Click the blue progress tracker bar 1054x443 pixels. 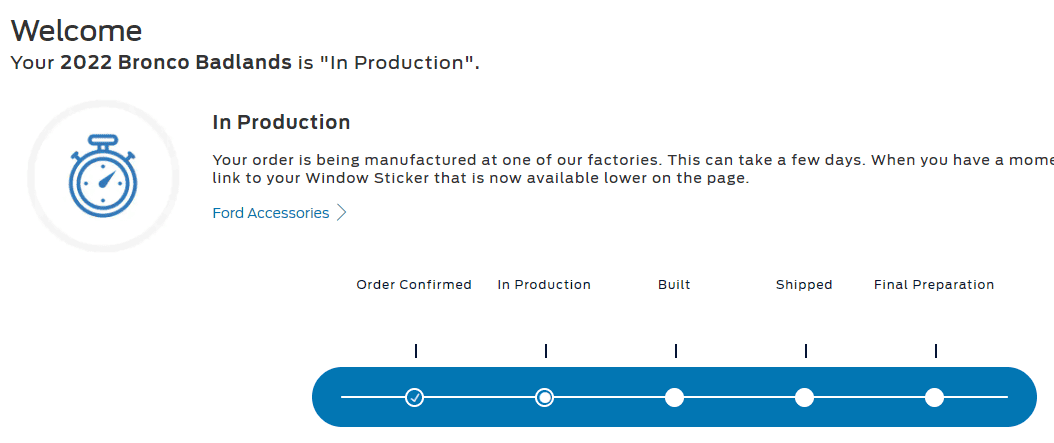coord(674,397)
